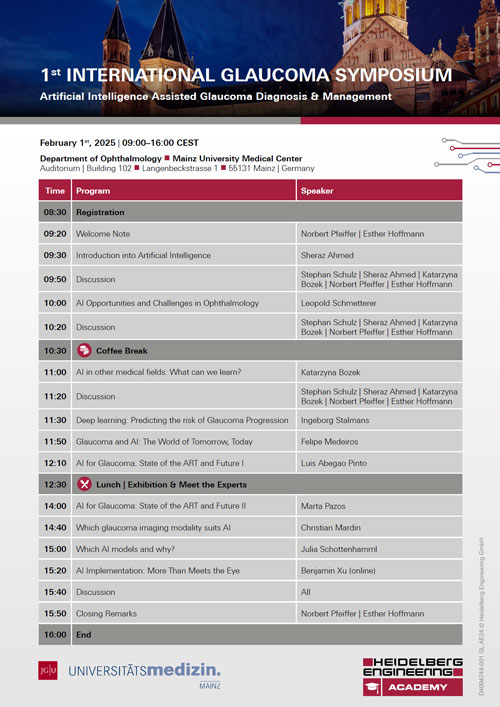Click the Closing Remarks row
This screenshot has width=500, height=707.
point(250,613)
